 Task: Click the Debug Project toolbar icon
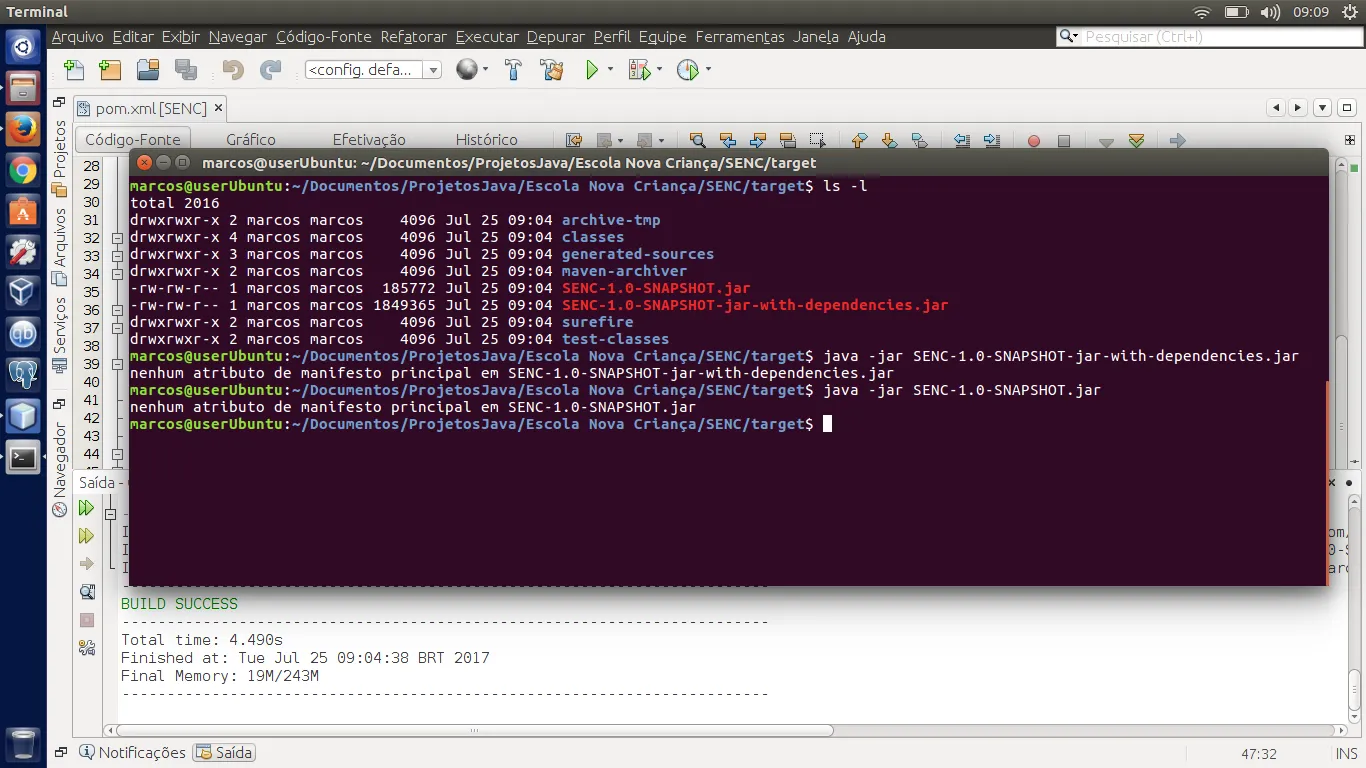tap(638, 70)
